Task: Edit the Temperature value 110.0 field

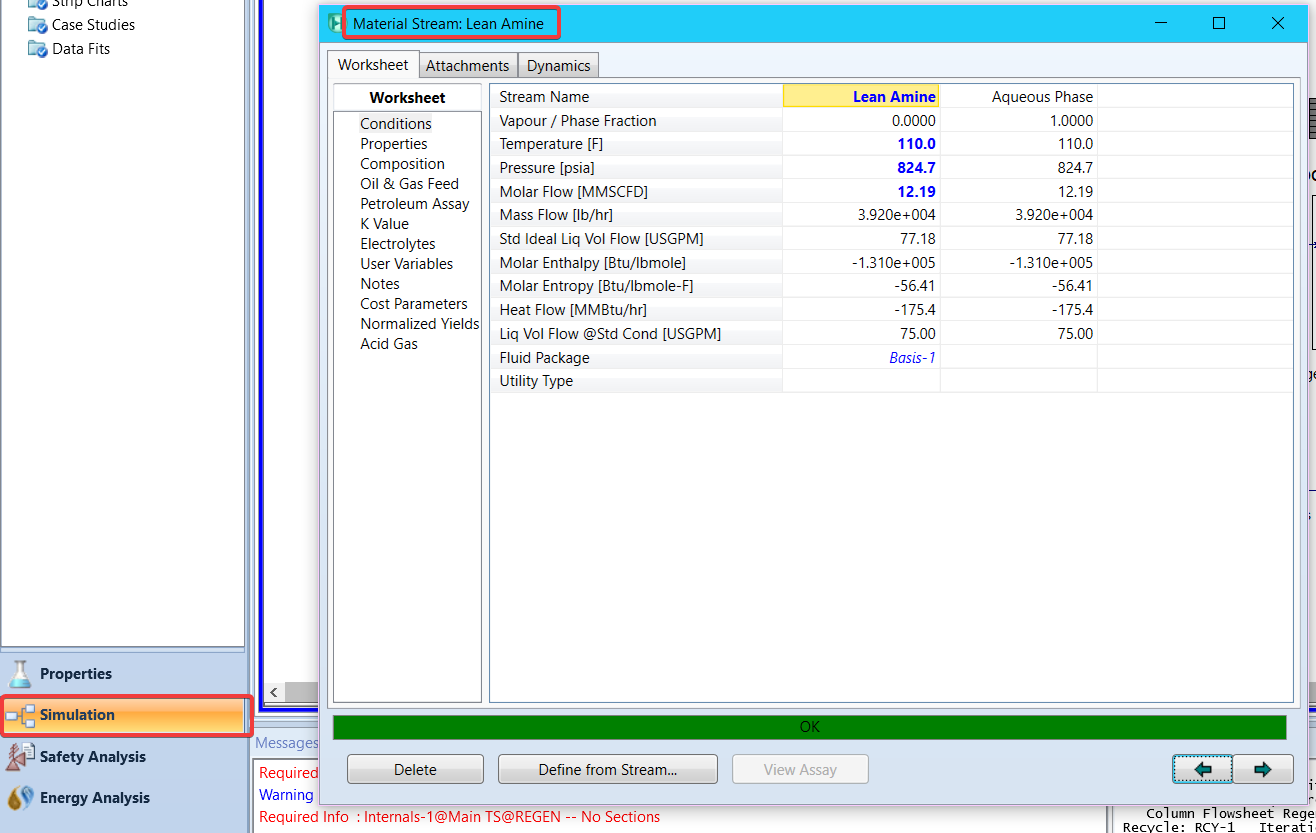Action: (861, 144)
